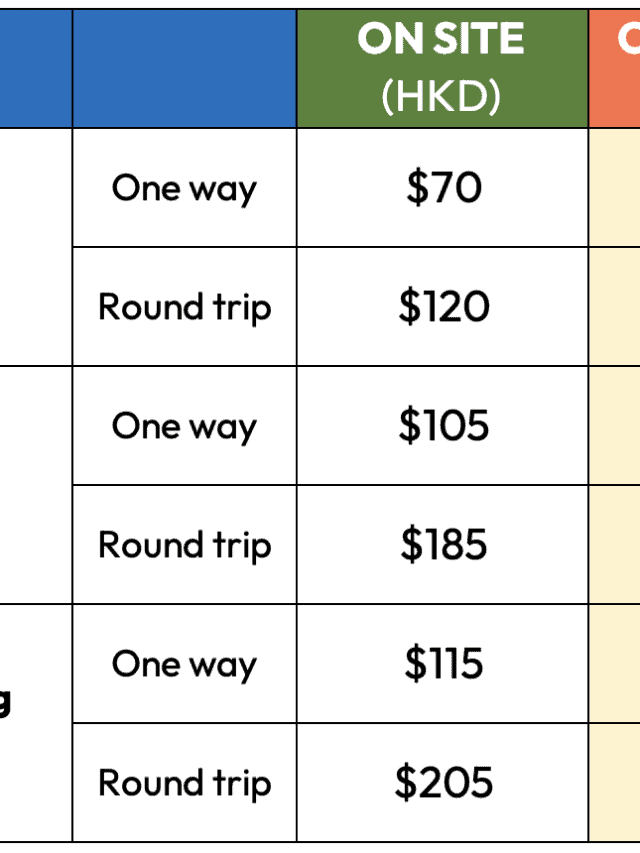Select the Round trip label beside $185

(184, 545)
